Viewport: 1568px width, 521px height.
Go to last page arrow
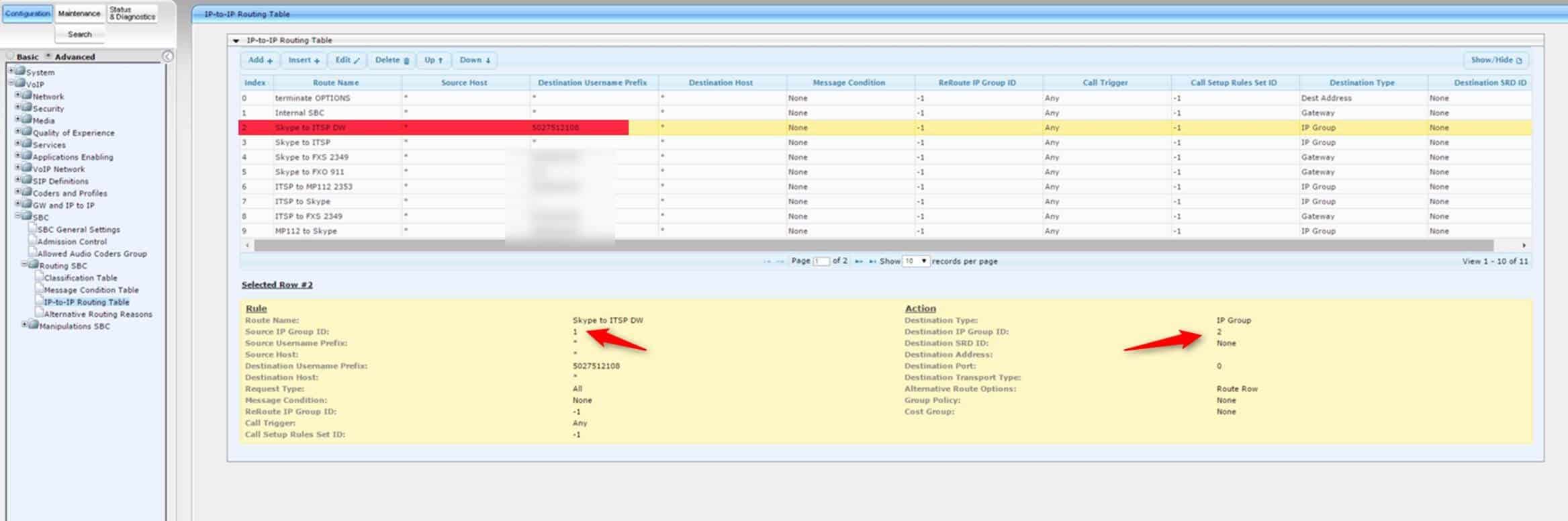872,261
